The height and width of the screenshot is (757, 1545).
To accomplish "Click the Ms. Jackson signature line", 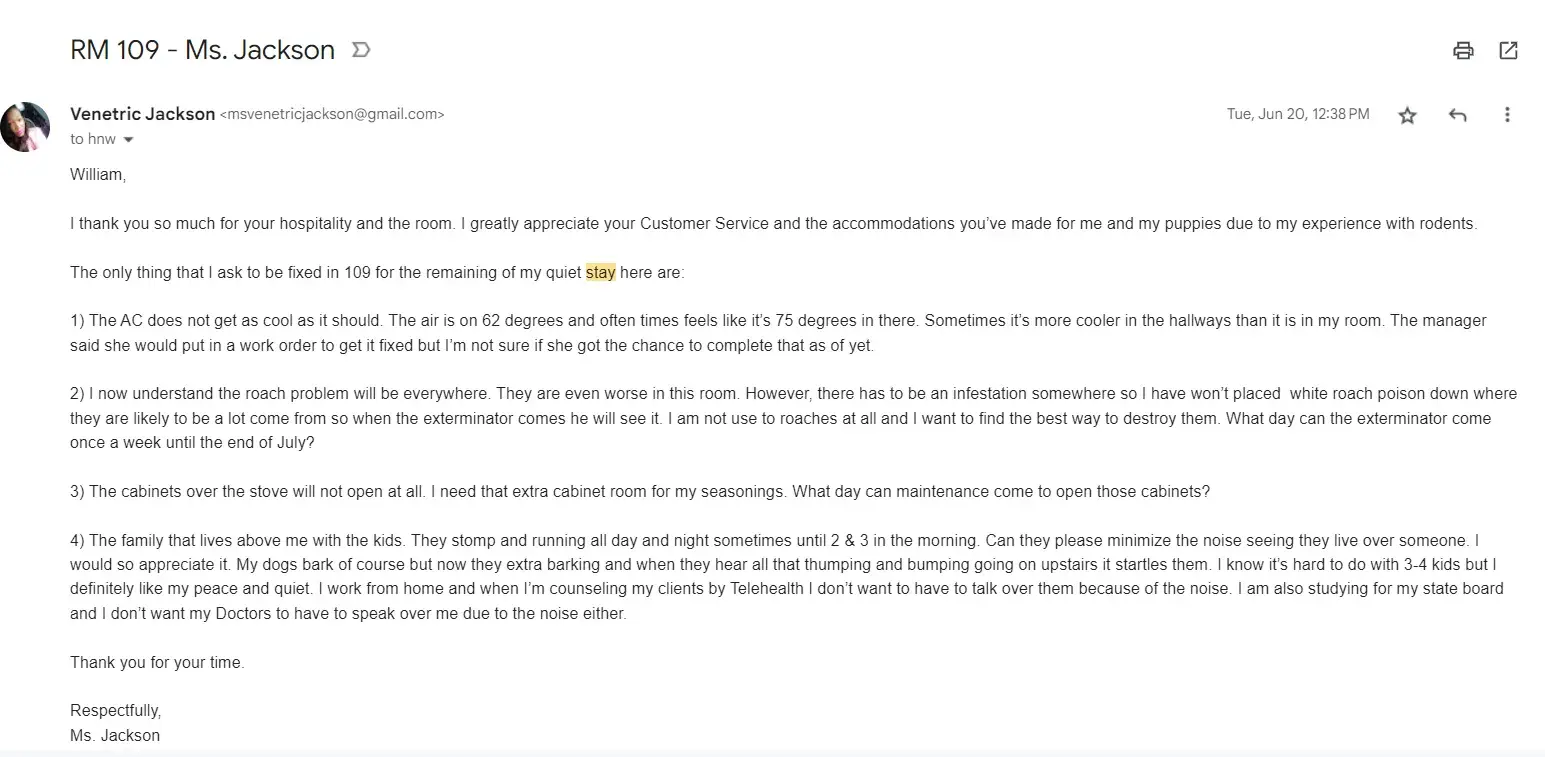I will click(114, 735).
